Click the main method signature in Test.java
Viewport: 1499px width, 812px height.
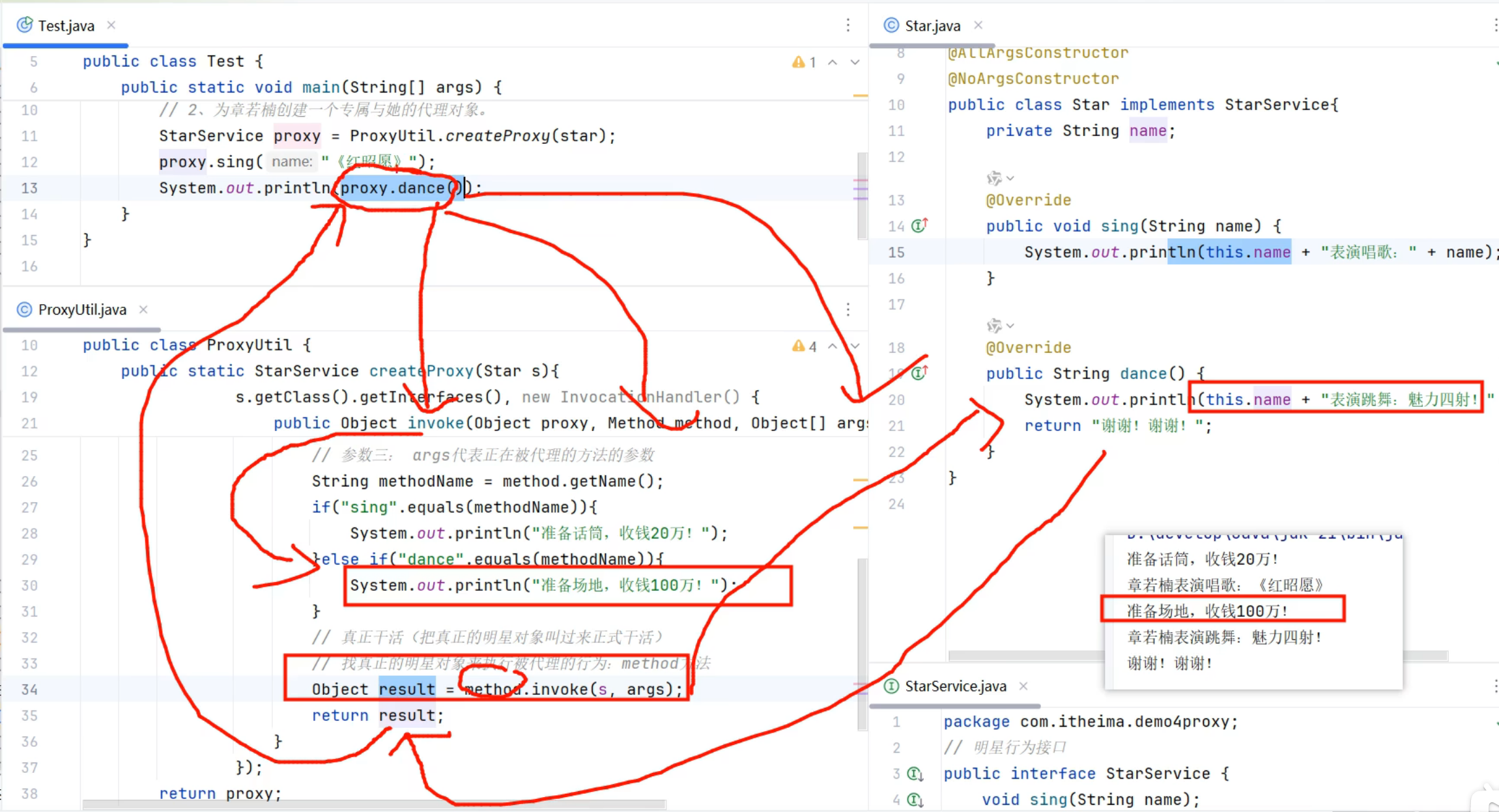point(311,87)
